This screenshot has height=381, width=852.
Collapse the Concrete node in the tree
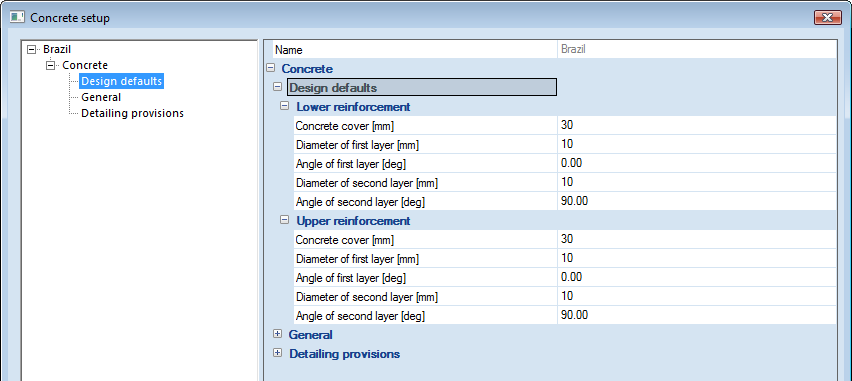pyautogui.click(x=51, y=66)
